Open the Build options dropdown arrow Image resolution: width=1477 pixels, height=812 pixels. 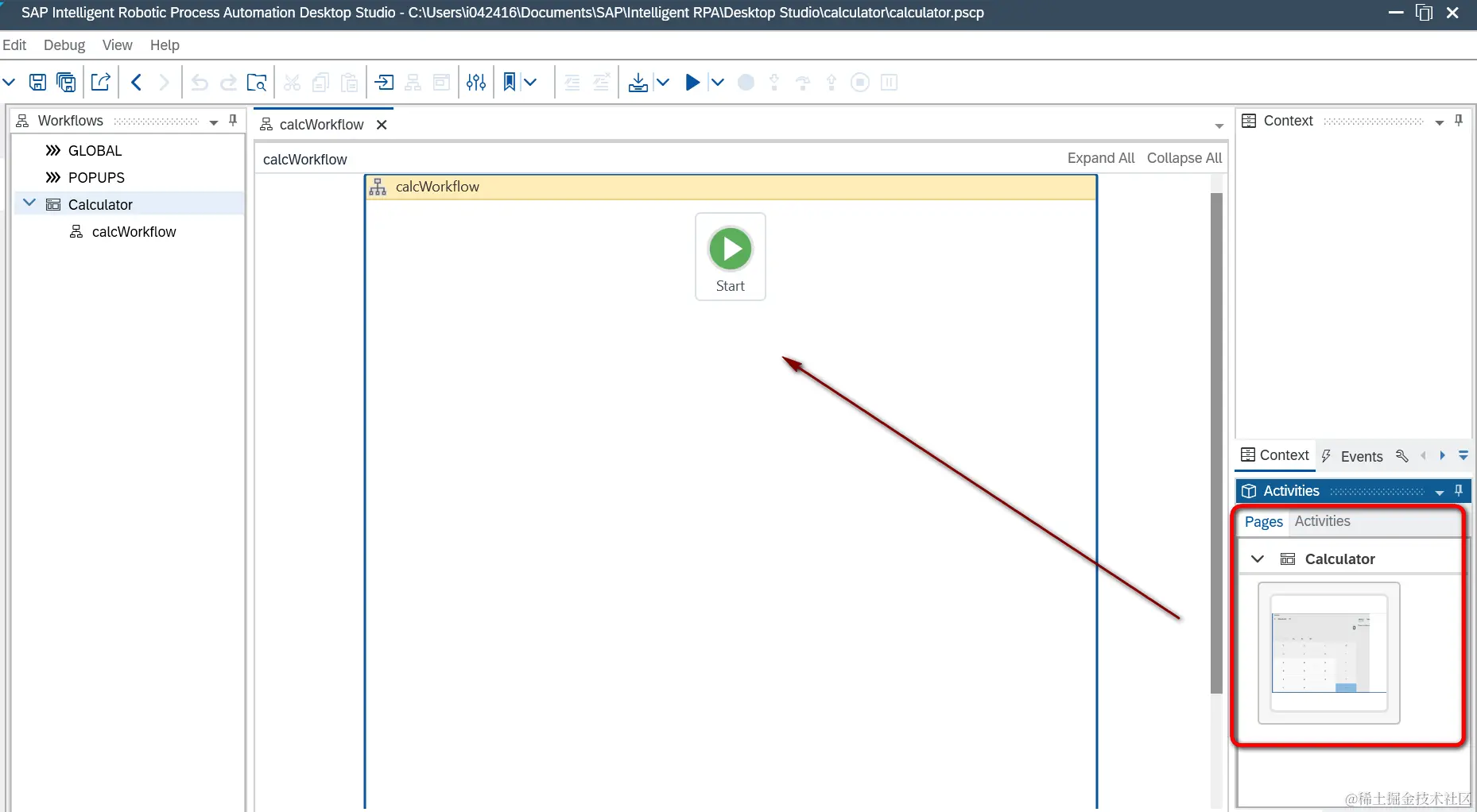pos(663,82)
